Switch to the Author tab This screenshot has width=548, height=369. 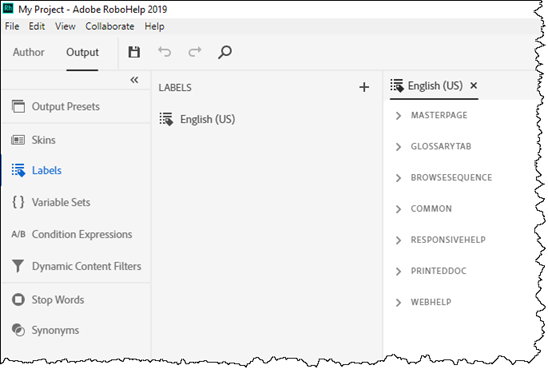pos(29,52)
